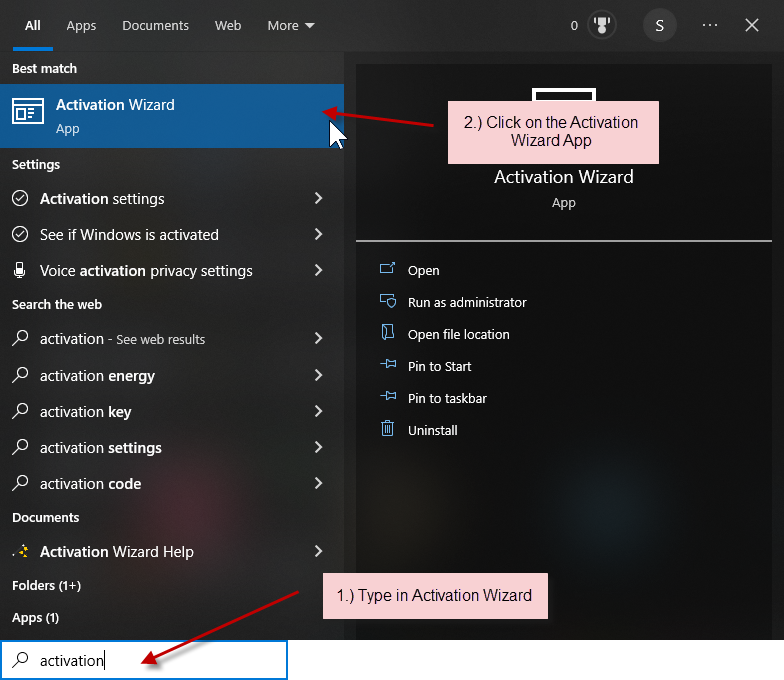Screen dimensions: 784x680
Task: Choose Uninstall for Activation Wizard
Action: (432, 430)
